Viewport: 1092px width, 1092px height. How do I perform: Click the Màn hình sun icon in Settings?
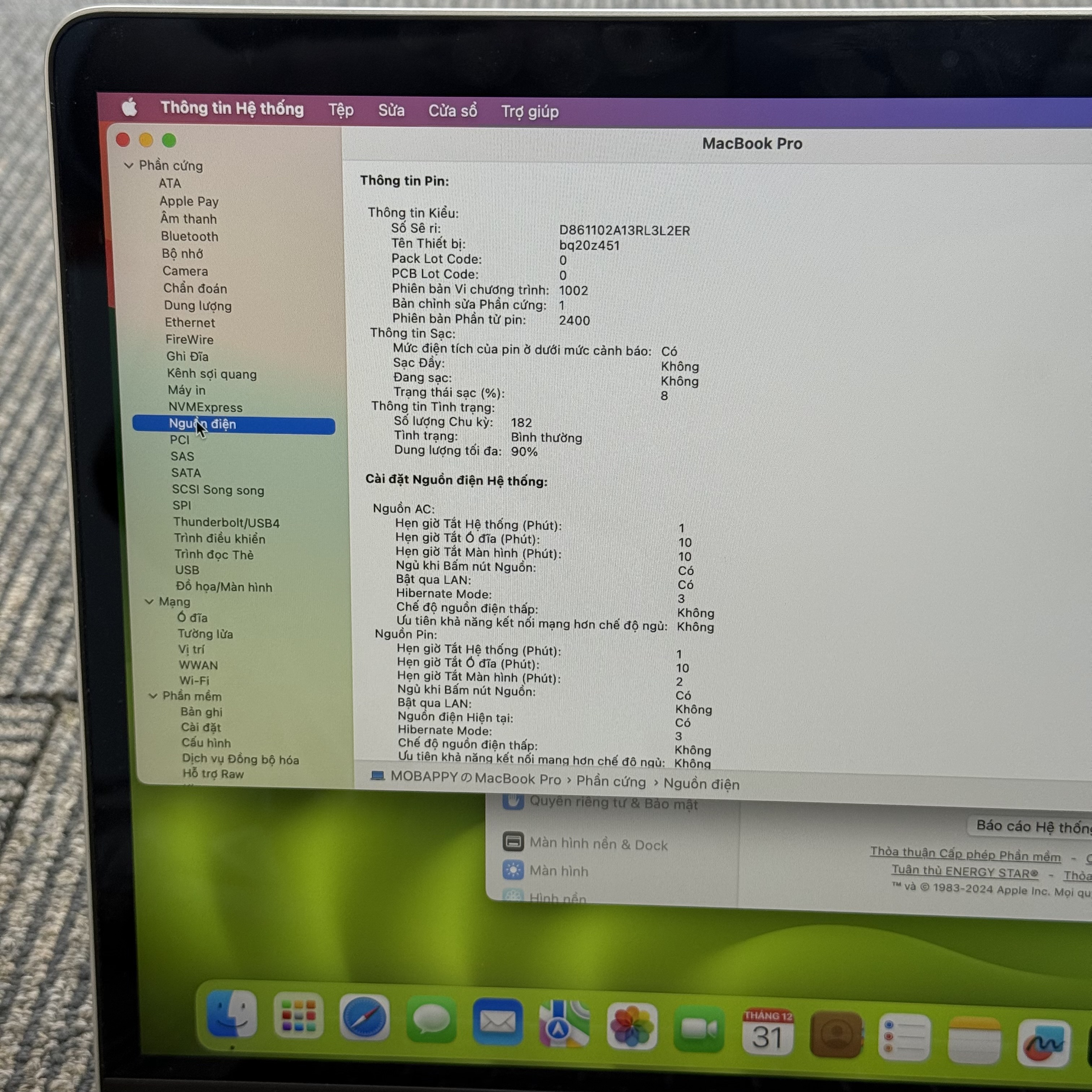[513, 870]
